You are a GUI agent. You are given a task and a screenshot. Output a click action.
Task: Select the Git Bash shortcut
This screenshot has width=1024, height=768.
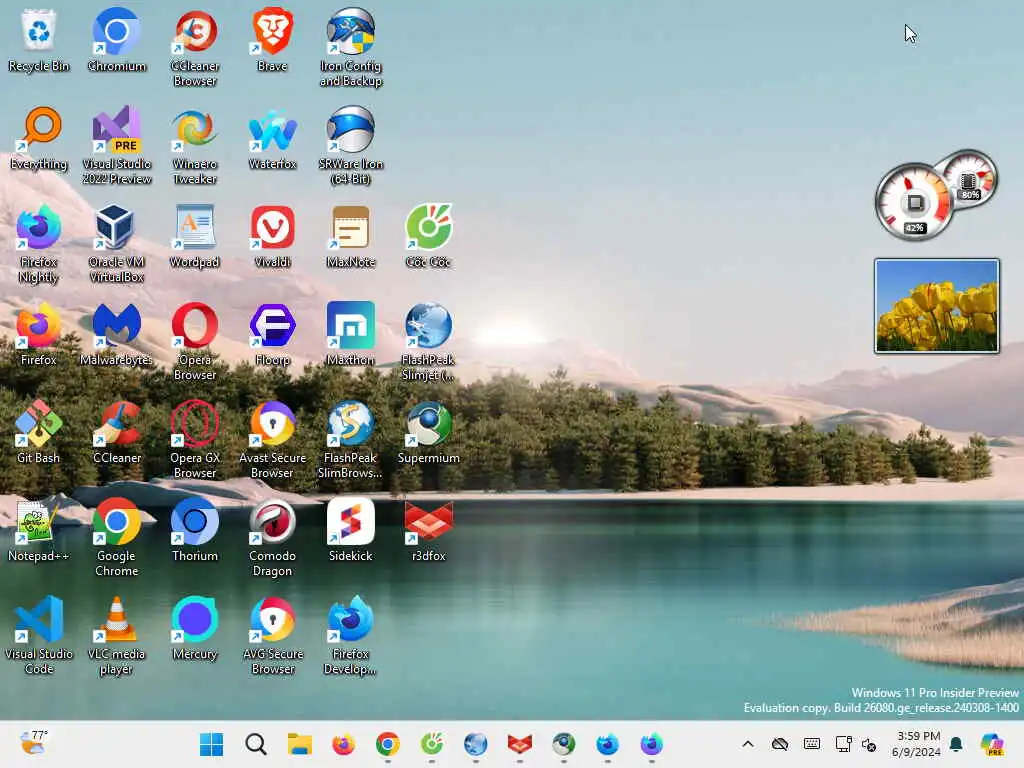[x=39, y=432]
